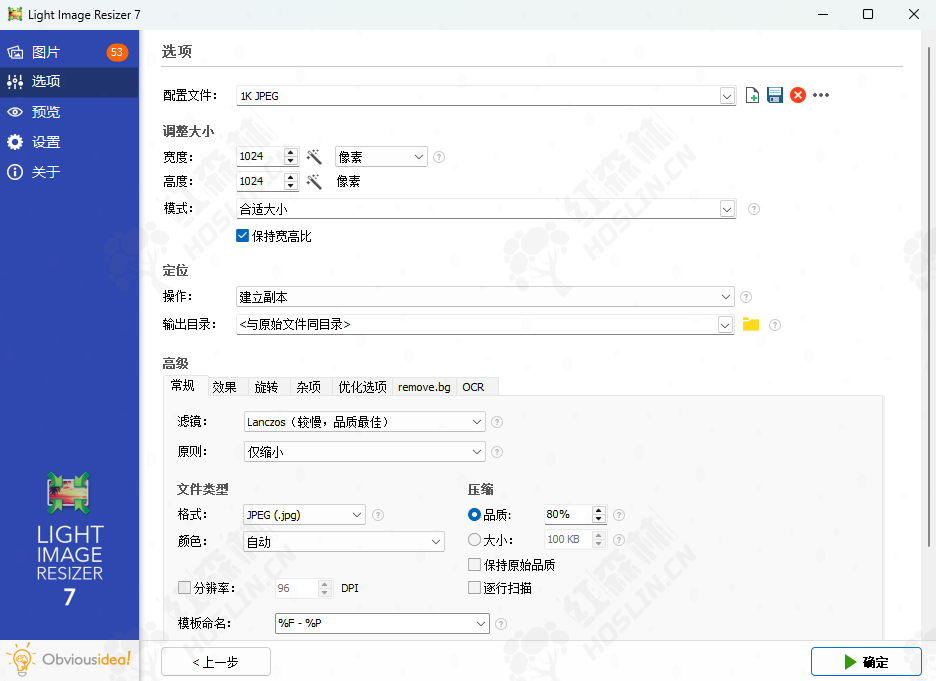Open the 像素 unit dropdown

coord(381,156)
